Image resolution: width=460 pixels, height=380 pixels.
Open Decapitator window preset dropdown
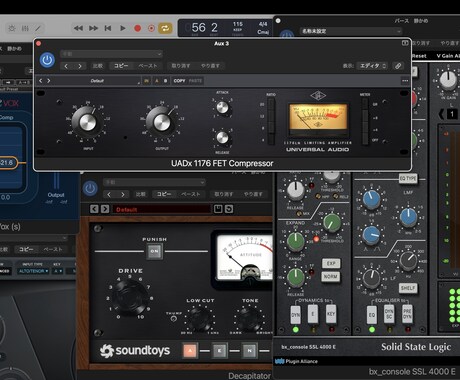[x=154, y=182]
